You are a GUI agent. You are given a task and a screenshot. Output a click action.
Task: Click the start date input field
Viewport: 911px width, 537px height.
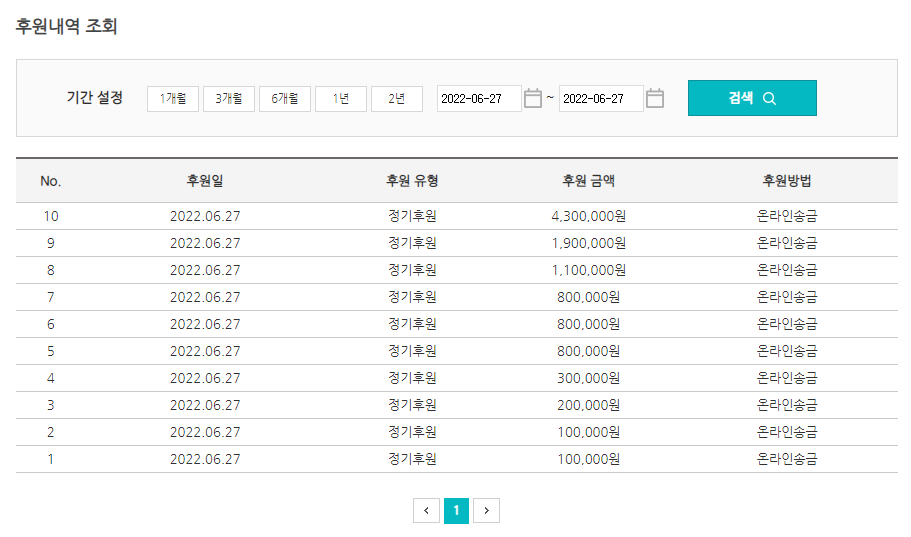point(479,99)
